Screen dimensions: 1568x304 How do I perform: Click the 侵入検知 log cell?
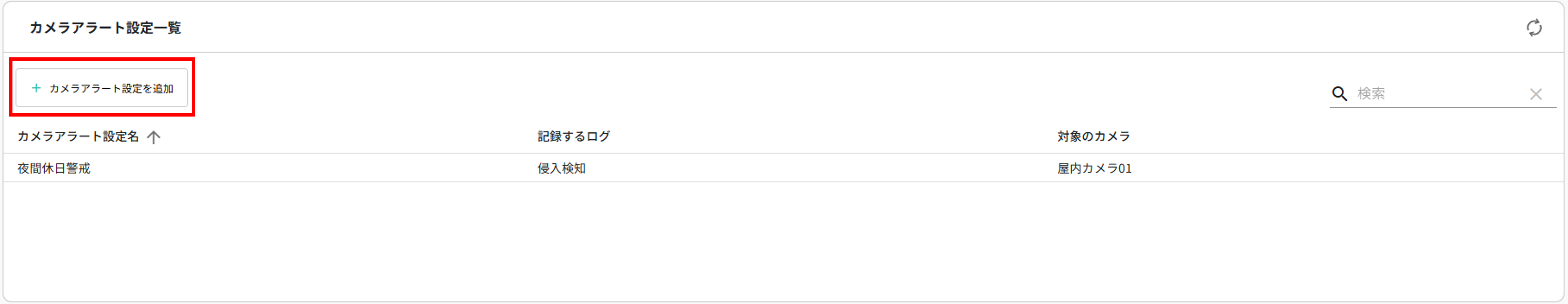click(561, 168)
